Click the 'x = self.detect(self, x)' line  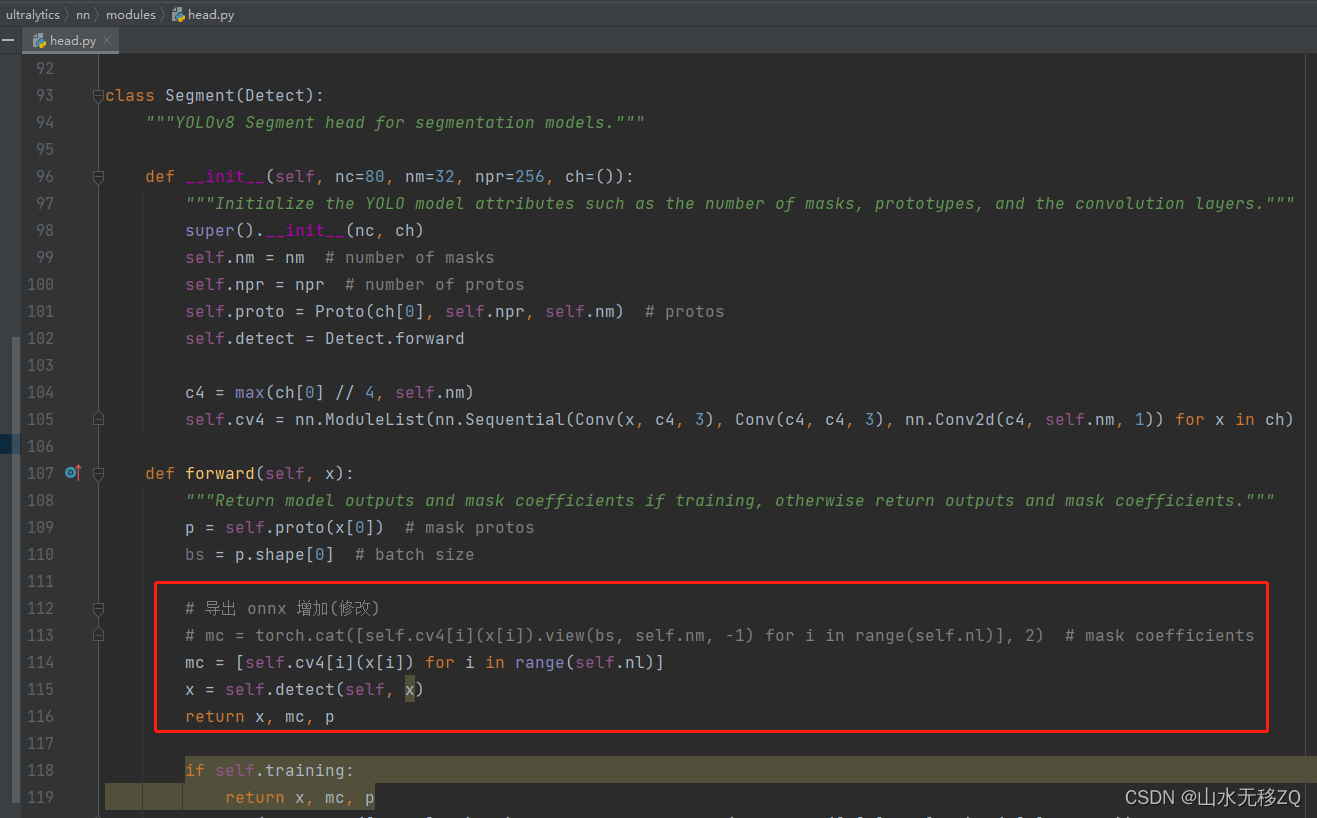[x=305, y=690]
